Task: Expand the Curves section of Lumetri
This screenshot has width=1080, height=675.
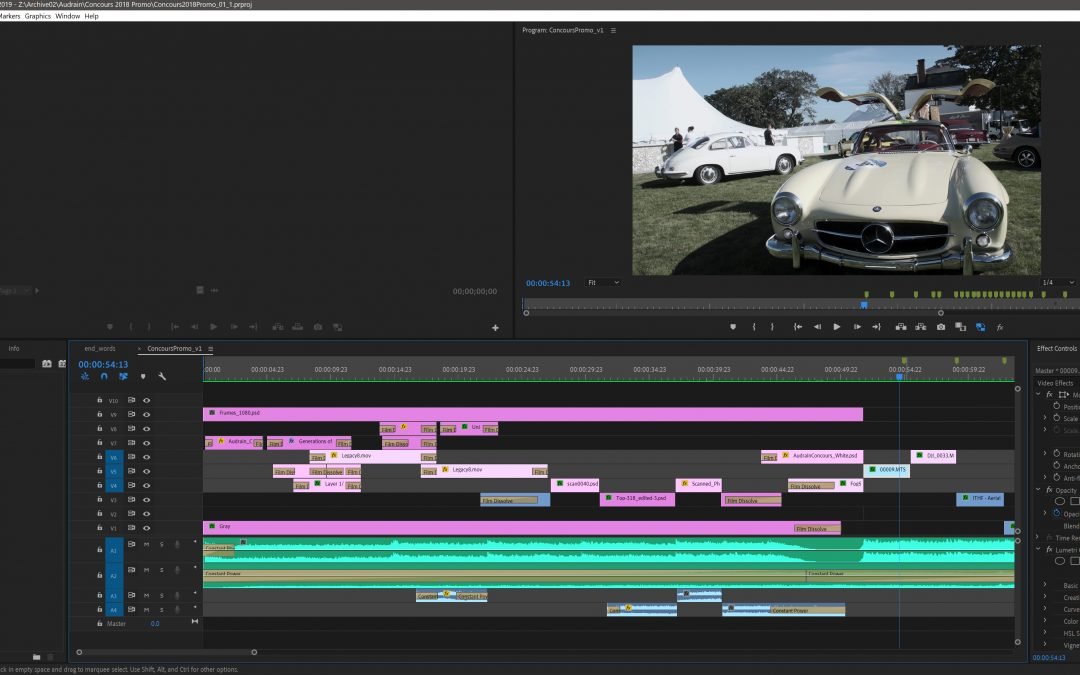Action: pyautogui.click(x=1045, y=609)
